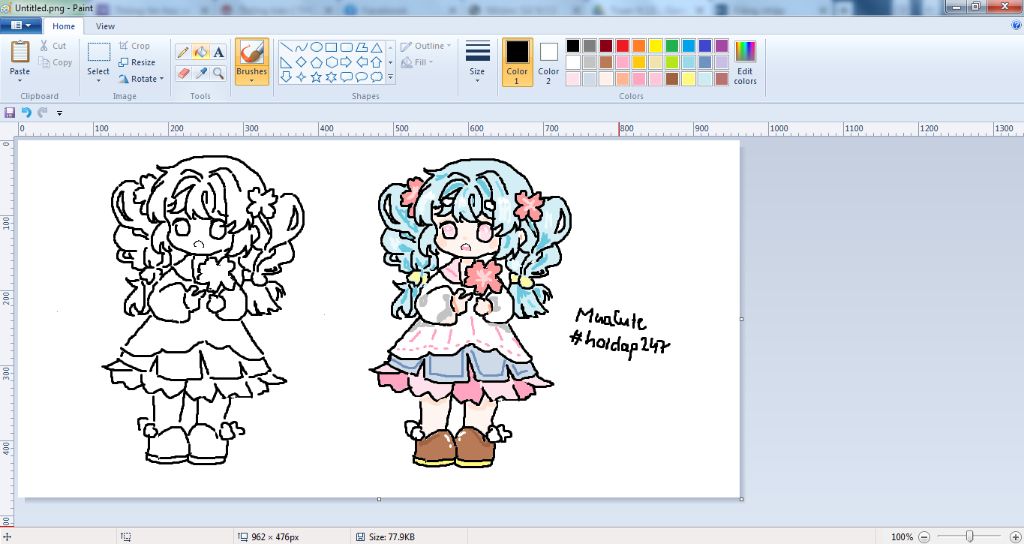Zoom out using the minus button
This screenshot has height=544, width=1024.
(924, 537)
